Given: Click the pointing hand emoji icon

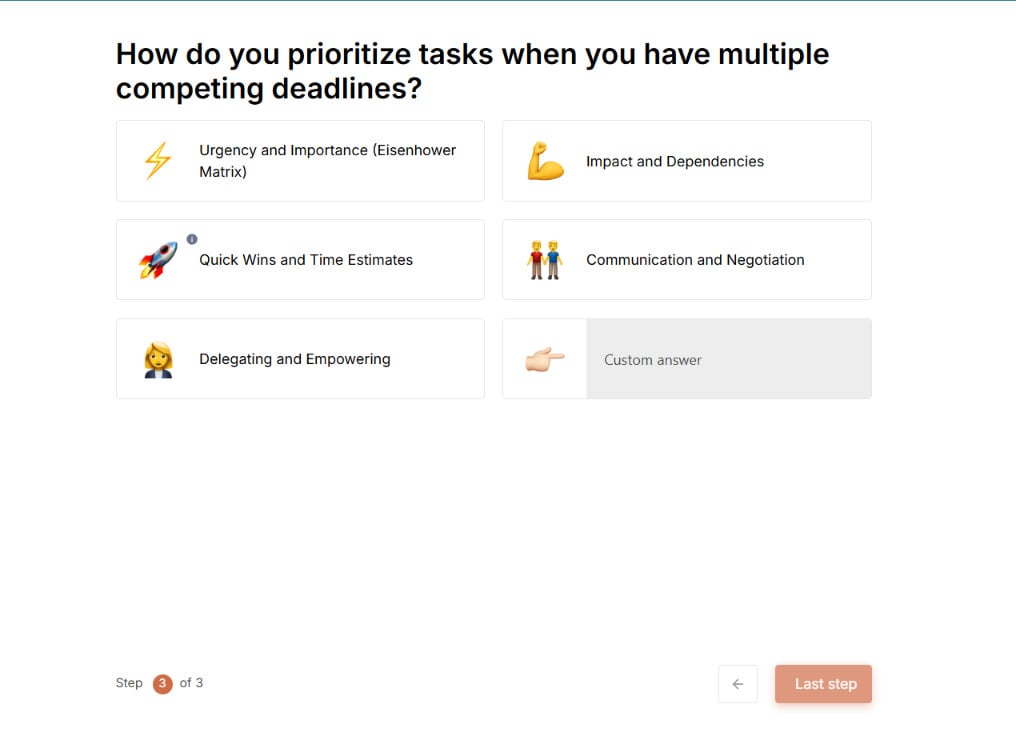Looking at the screenshot, I should [x=544, y=359].
